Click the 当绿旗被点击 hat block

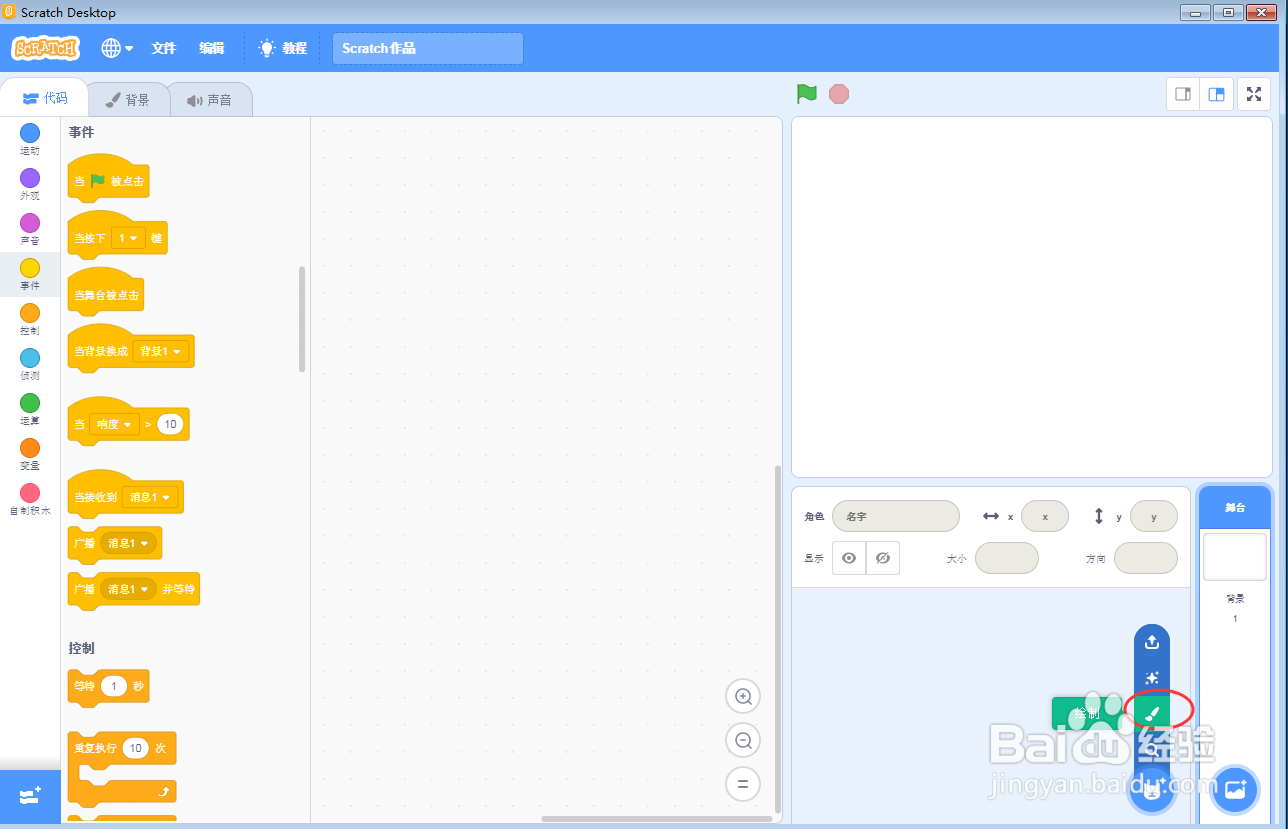108,178
